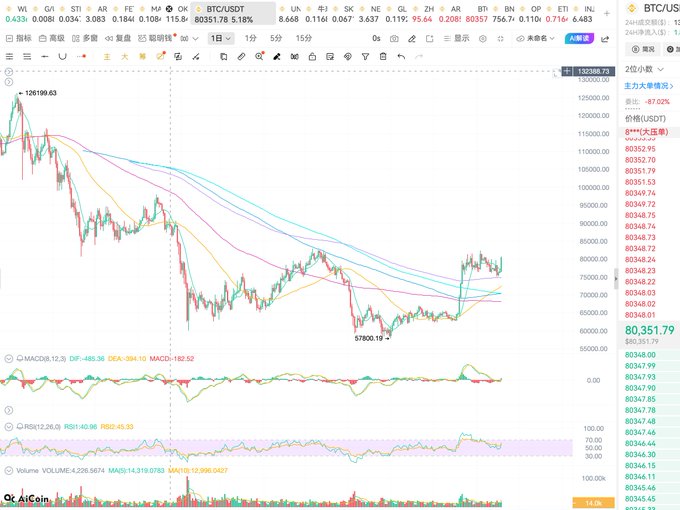Select the 5分 timeframe
This screenshot has height=510, width=680.
[x=276, y=38]
